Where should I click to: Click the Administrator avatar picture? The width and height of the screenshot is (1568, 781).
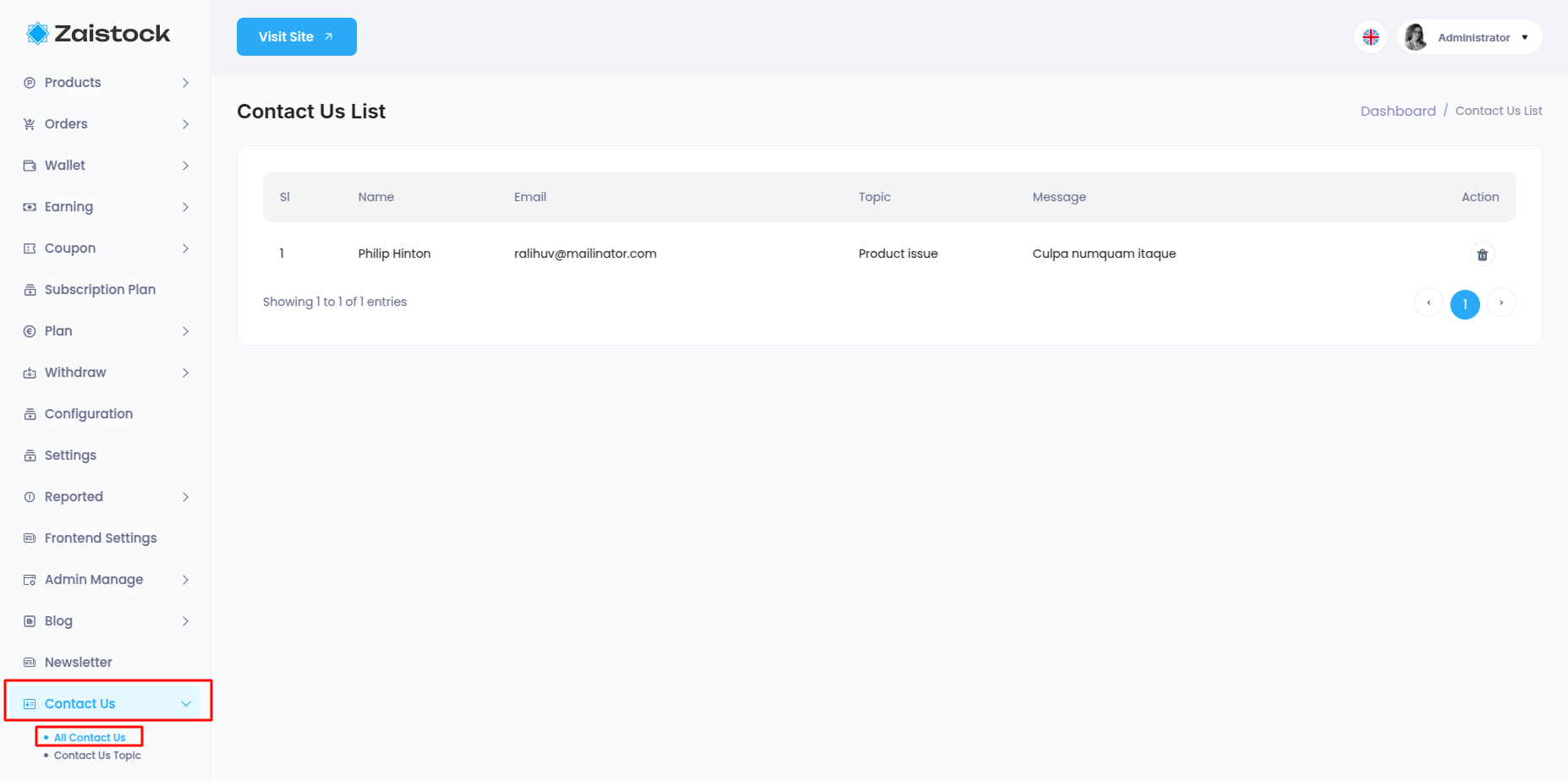coord(1416,37)
